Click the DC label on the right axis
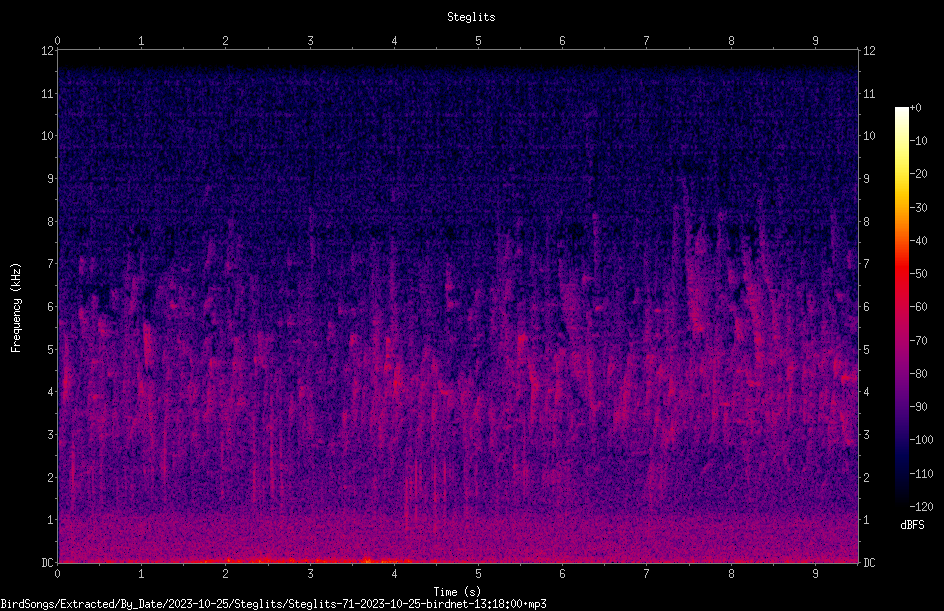944x611 pixels. pos(869,562)
